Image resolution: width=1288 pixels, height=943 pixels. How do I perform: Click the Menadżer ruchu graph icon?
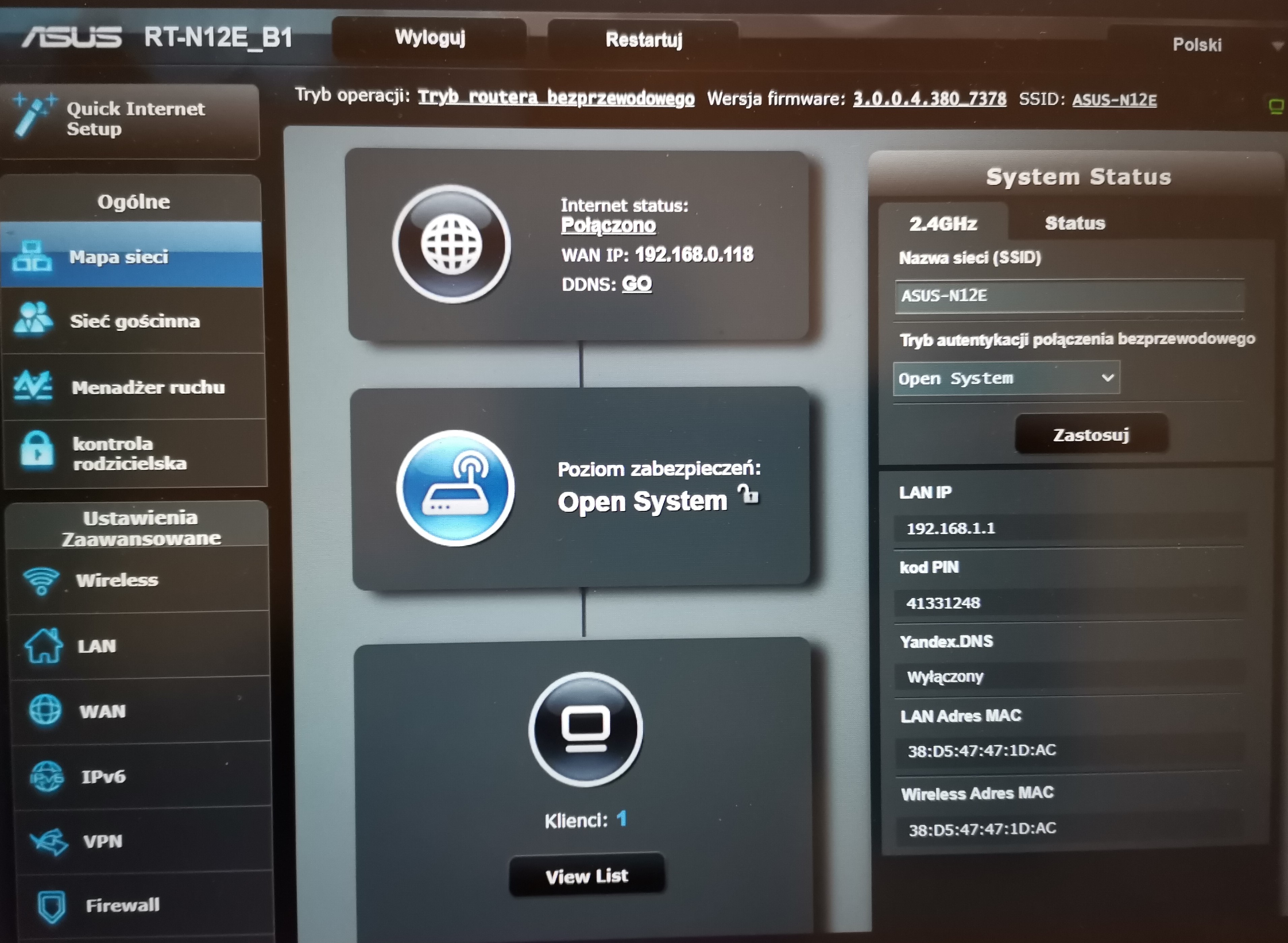pyautogui.click(x=33, y=385)
